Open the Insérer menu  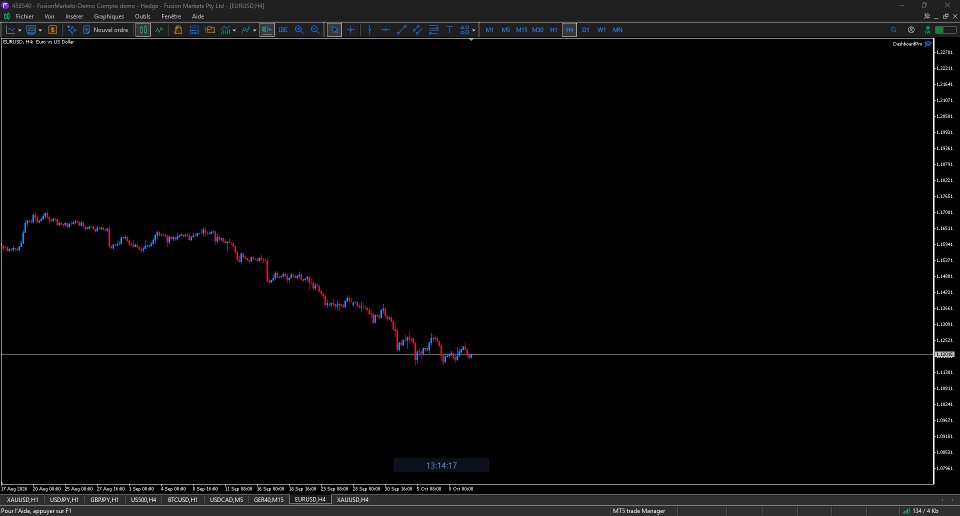74,17
